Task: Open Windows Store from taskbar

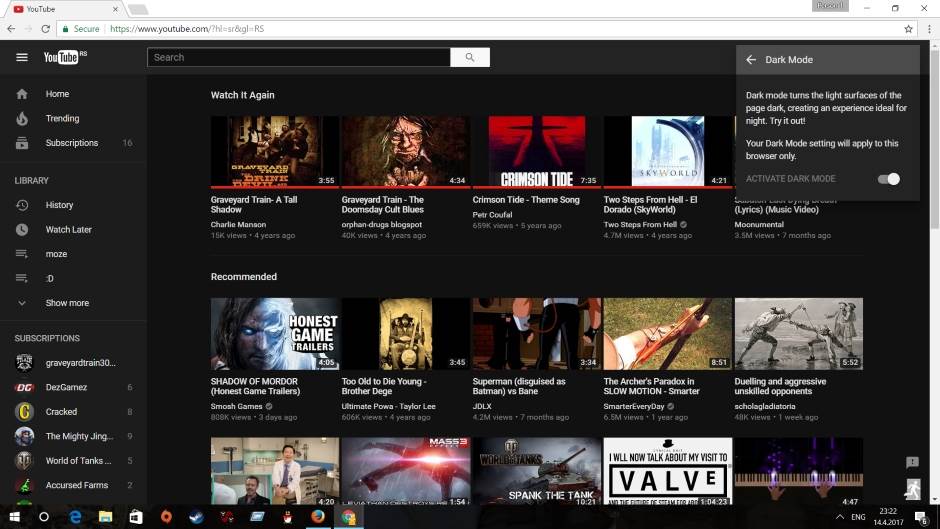Action: click(x=136, y=516)
